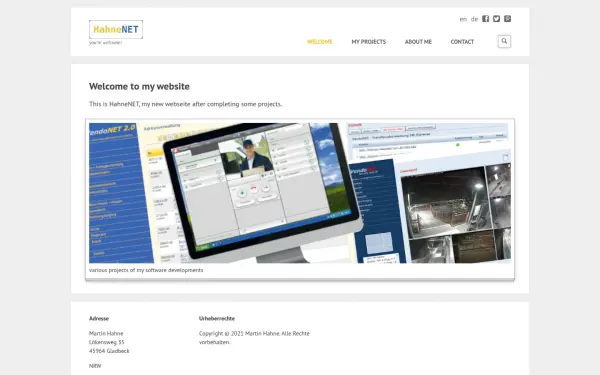Click the search magnifier button
Viewport: 600px width, 375px height.
(504, 41)
